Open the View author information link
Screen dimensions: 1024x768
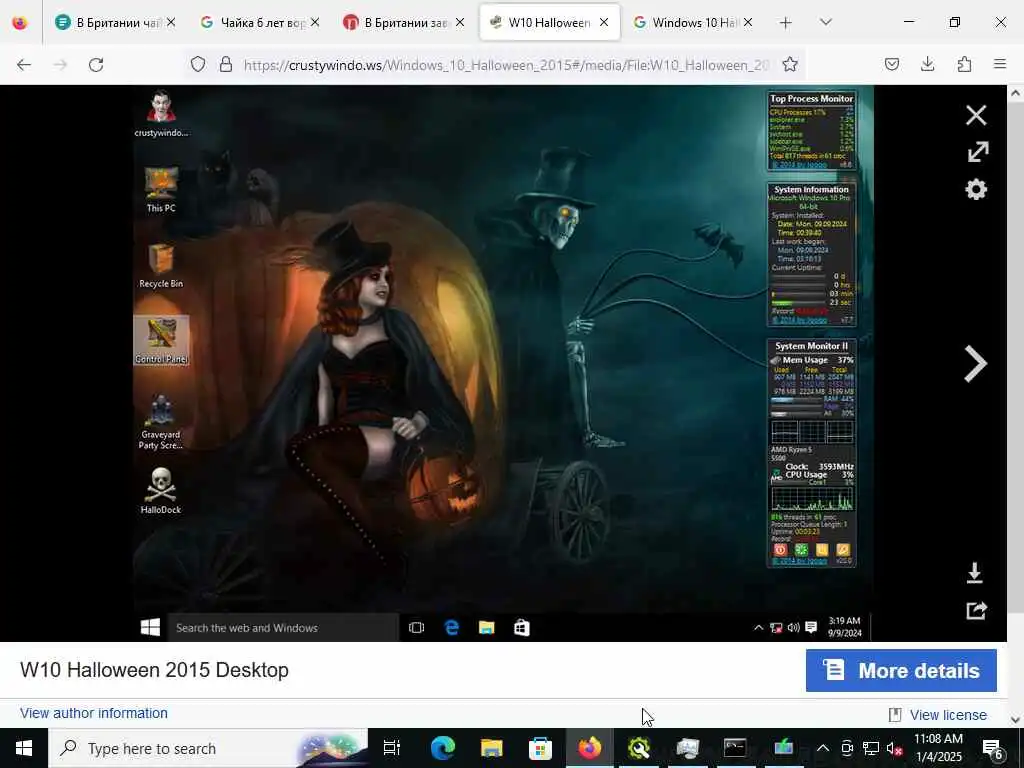[93, 713]
